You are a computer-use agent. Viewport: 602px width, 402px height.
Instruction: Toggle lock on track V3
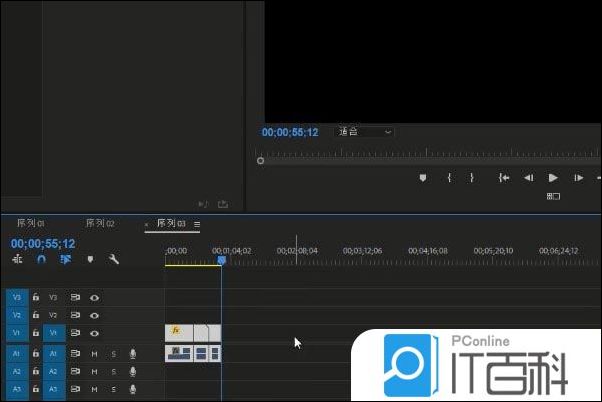click(36, 297)
